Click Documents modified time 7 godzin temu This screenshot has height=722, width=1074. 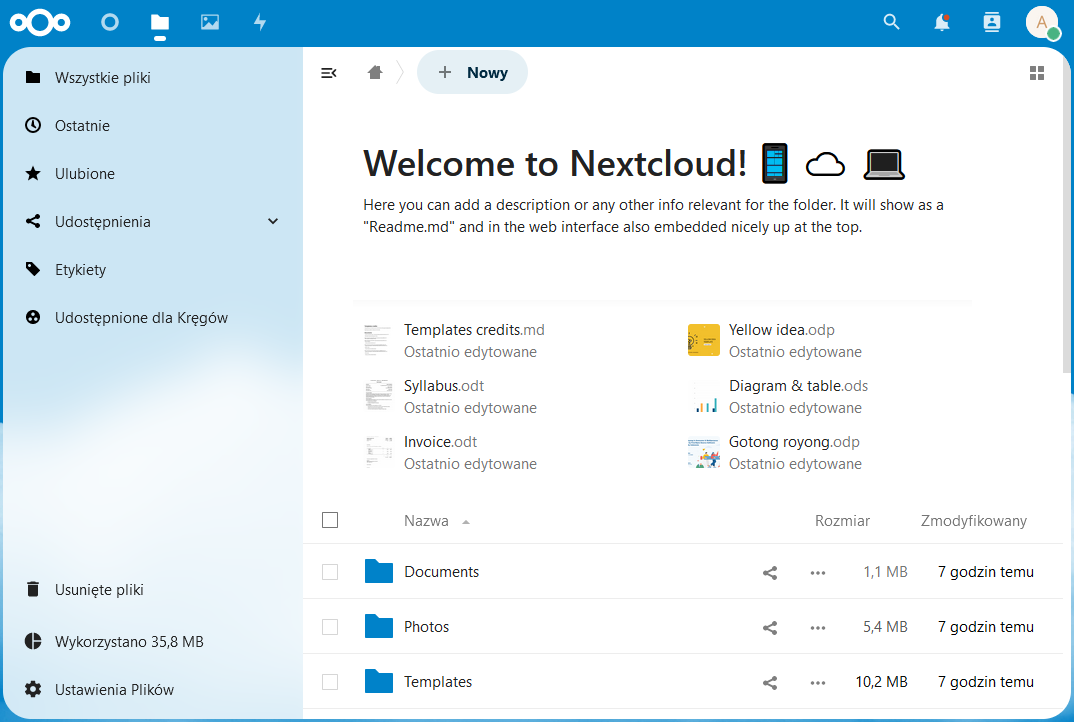(x=986, y=572)
